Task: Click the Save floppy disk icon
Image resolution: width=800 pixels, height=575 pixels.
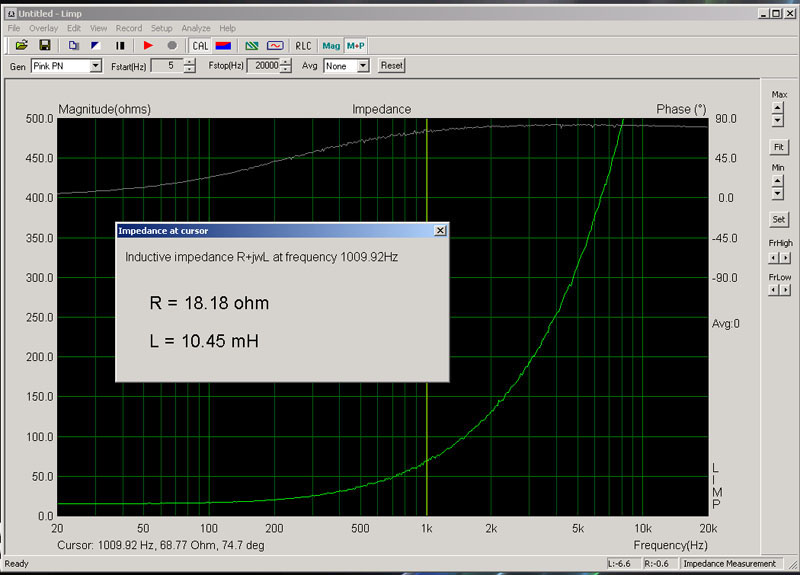Action: (44, 45)
